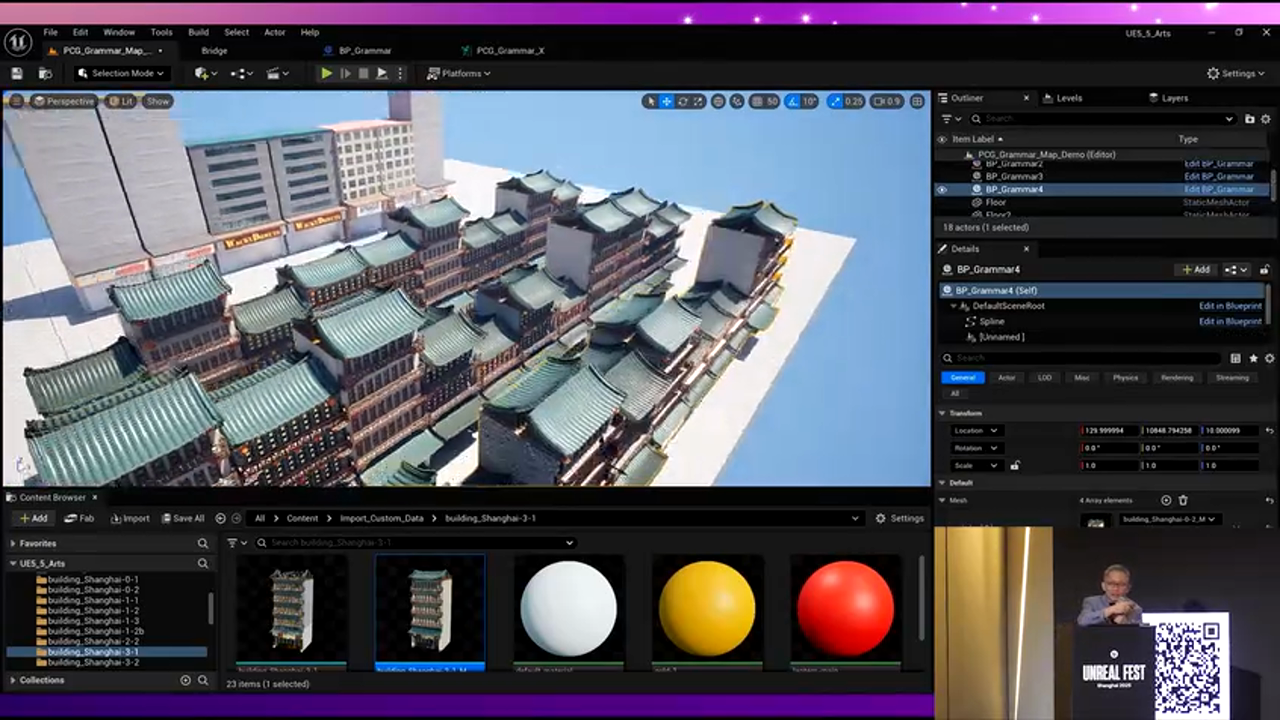
Task: Select building_Shanghai-2-2 folder in tree
Action: (93, 641)
